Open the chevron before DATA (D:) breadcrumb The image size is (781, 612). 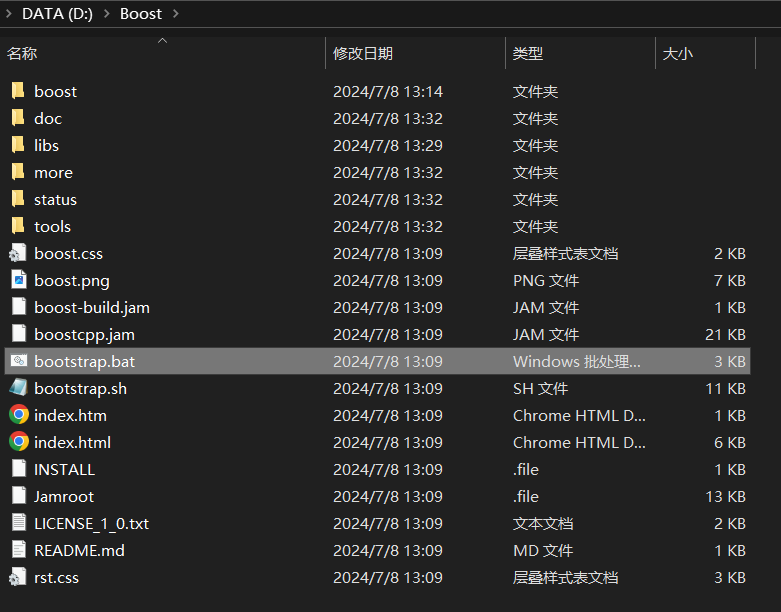click(8, 13)
